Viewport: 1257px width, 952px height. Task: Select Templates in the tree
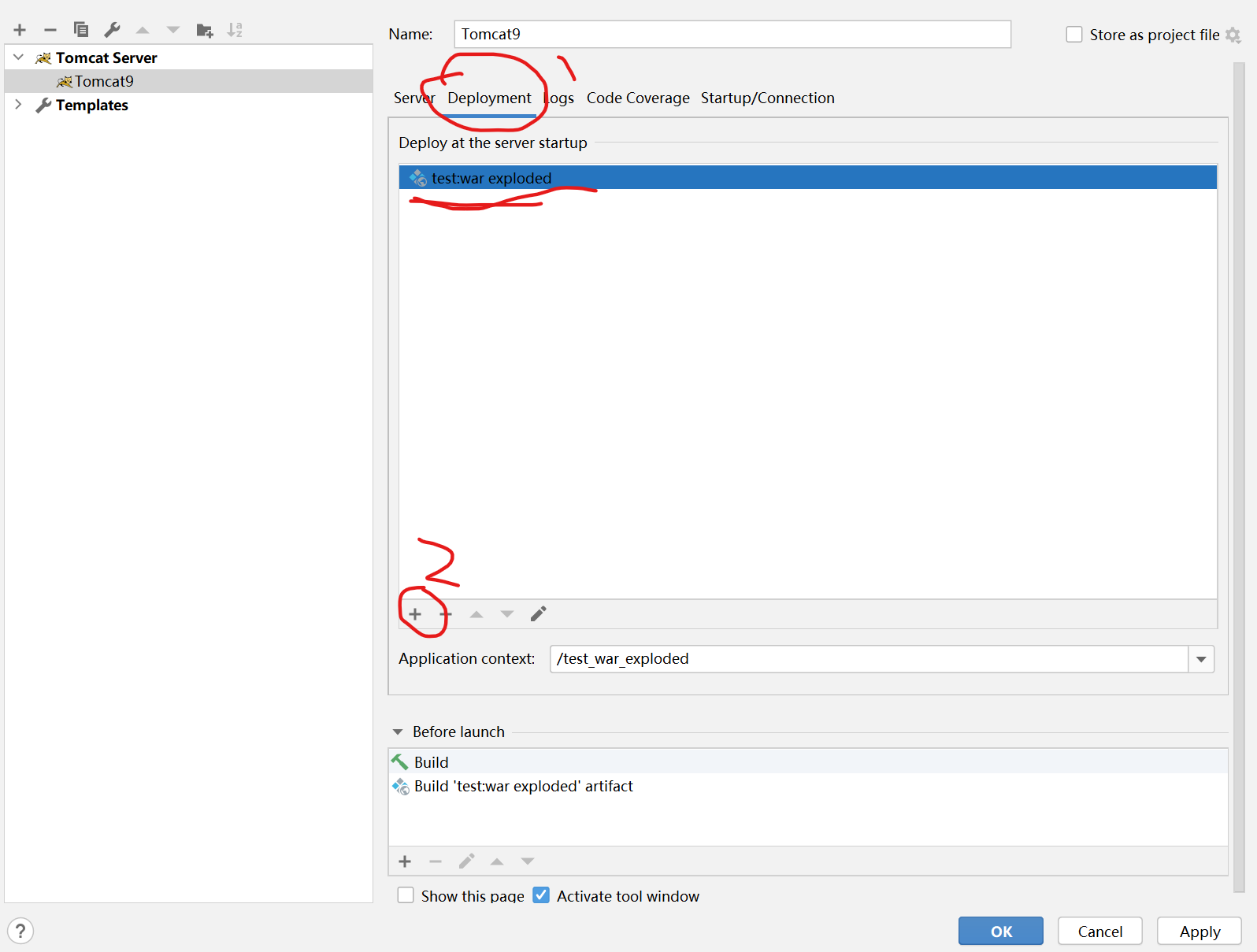189,105
